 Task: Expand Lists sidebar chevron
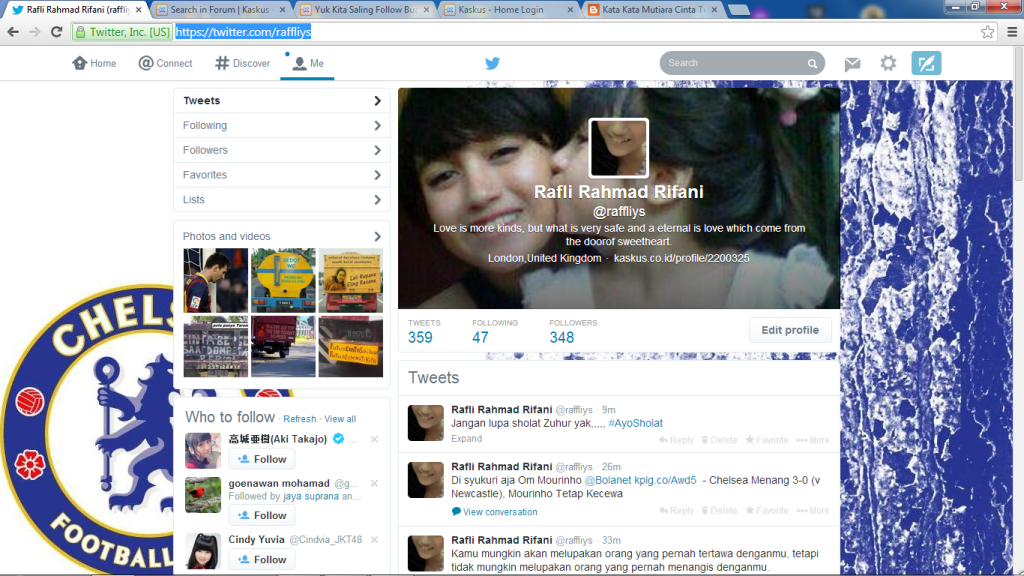[377, 200]
